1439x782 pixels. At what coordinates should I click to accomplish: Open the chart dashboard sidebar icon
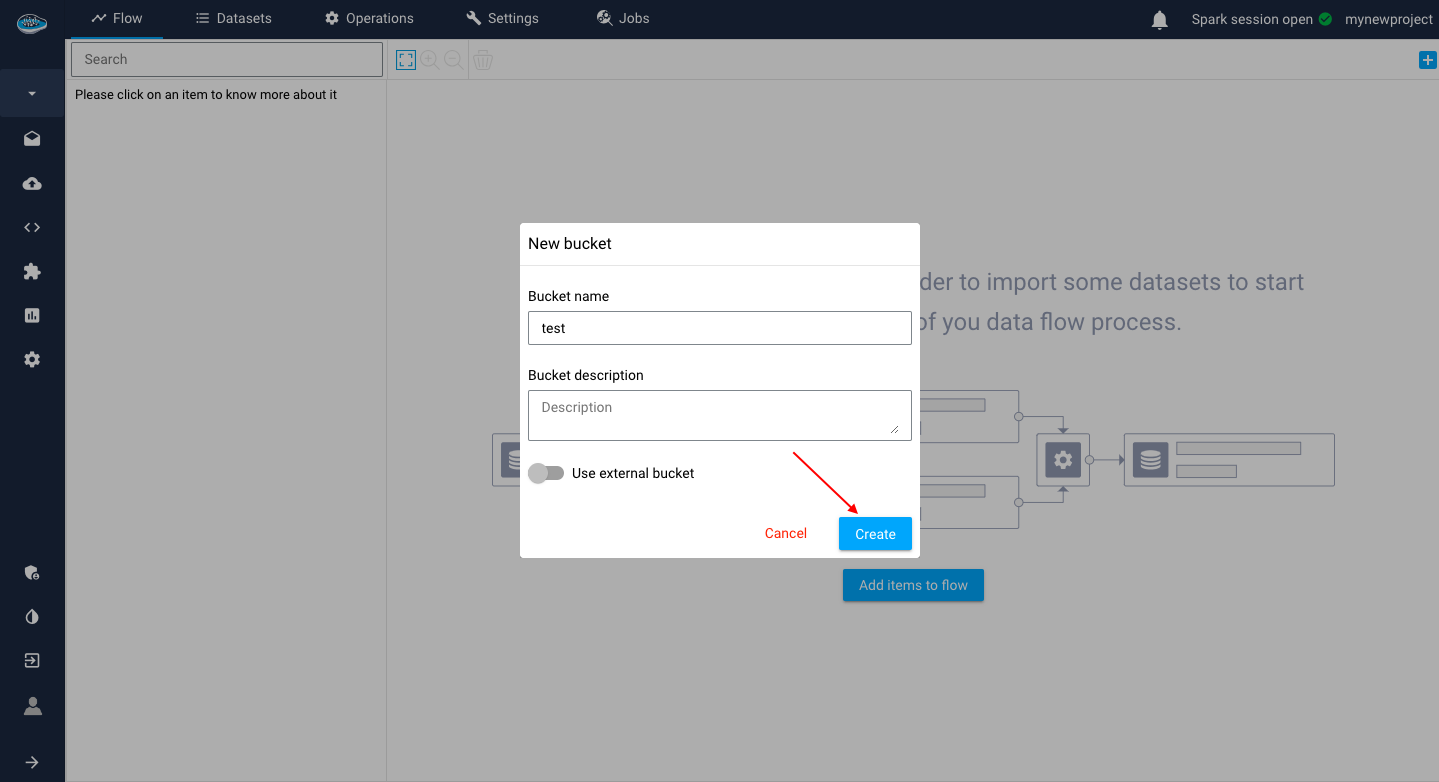coord(32,315)
